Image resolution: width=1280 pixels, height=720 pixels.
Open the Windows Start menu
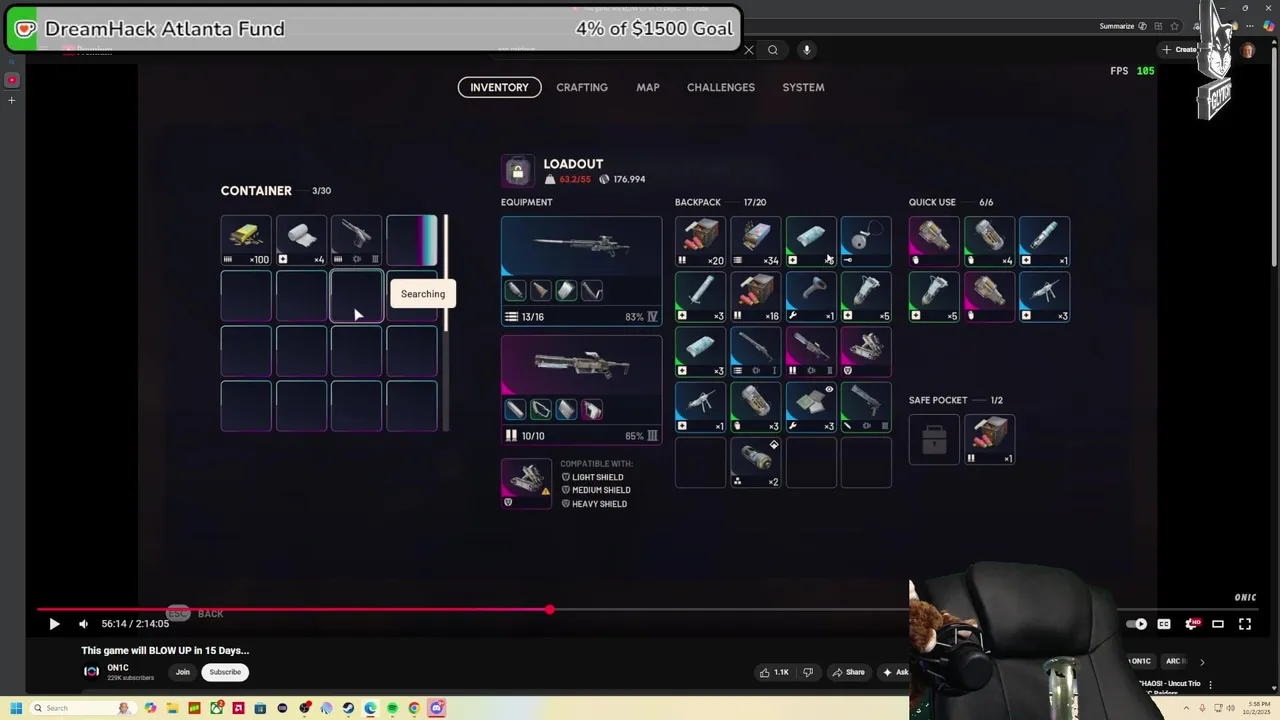(16, 708)
